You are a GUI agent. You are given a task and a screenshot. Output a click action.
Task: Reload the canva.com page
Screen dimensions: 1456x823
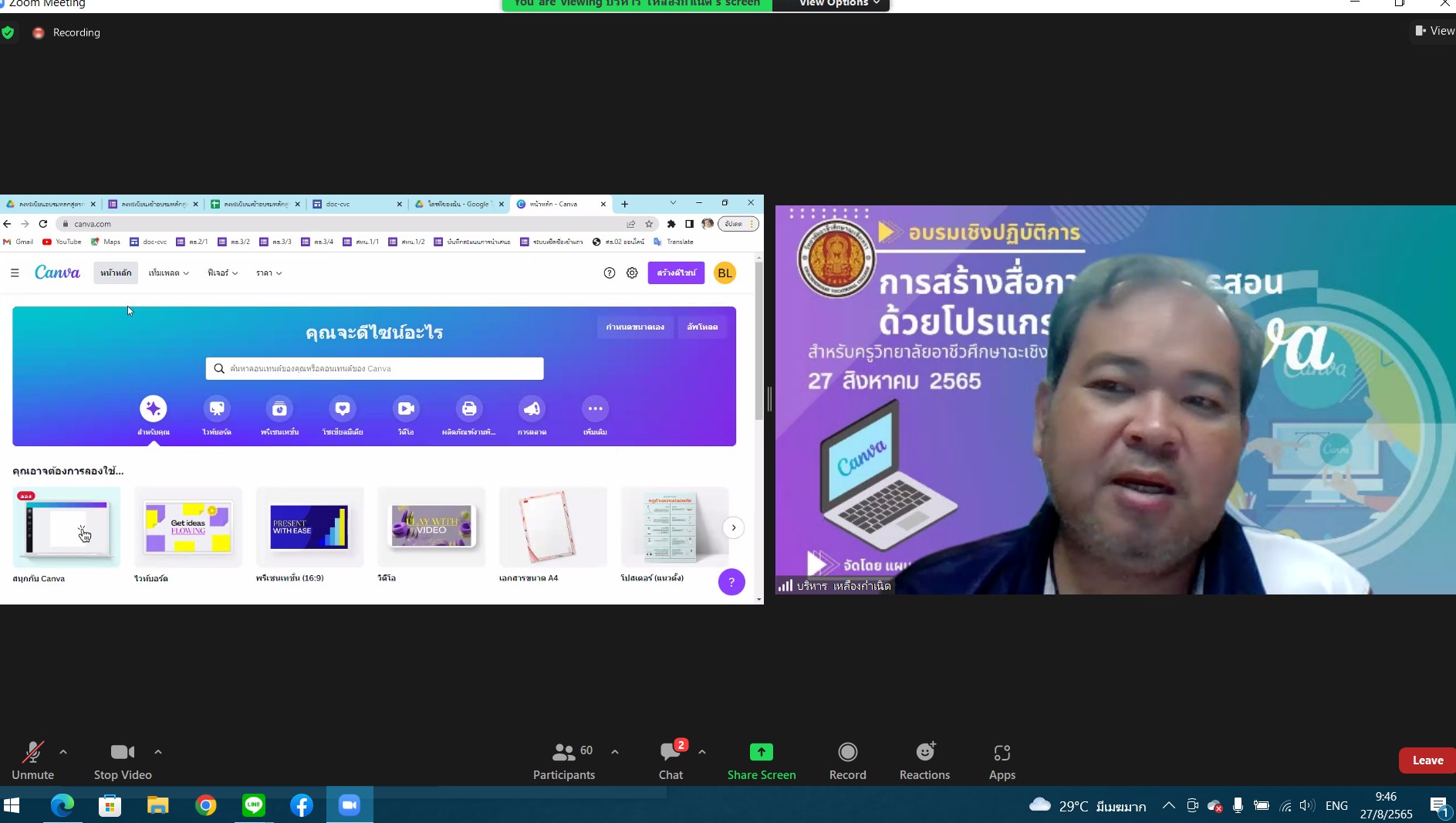(43, 224)
